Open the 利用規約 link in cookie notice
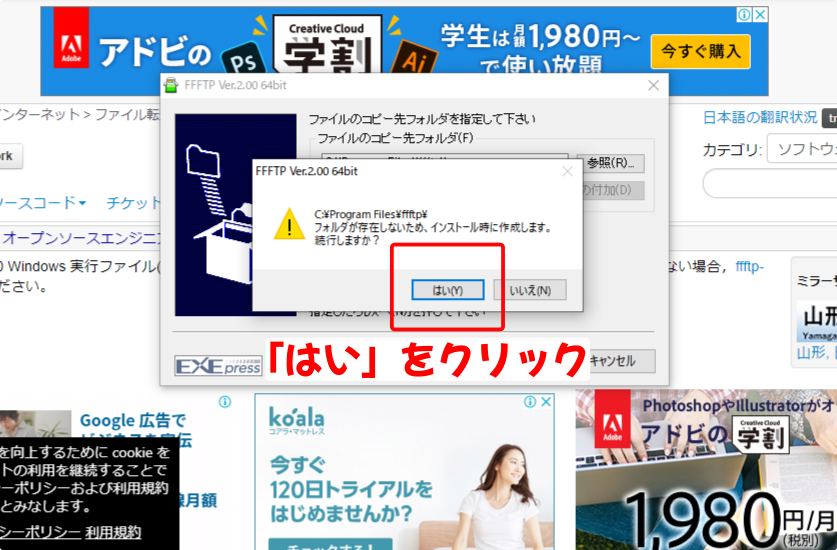This screenshot has height=550, width=837. [113, 532]
